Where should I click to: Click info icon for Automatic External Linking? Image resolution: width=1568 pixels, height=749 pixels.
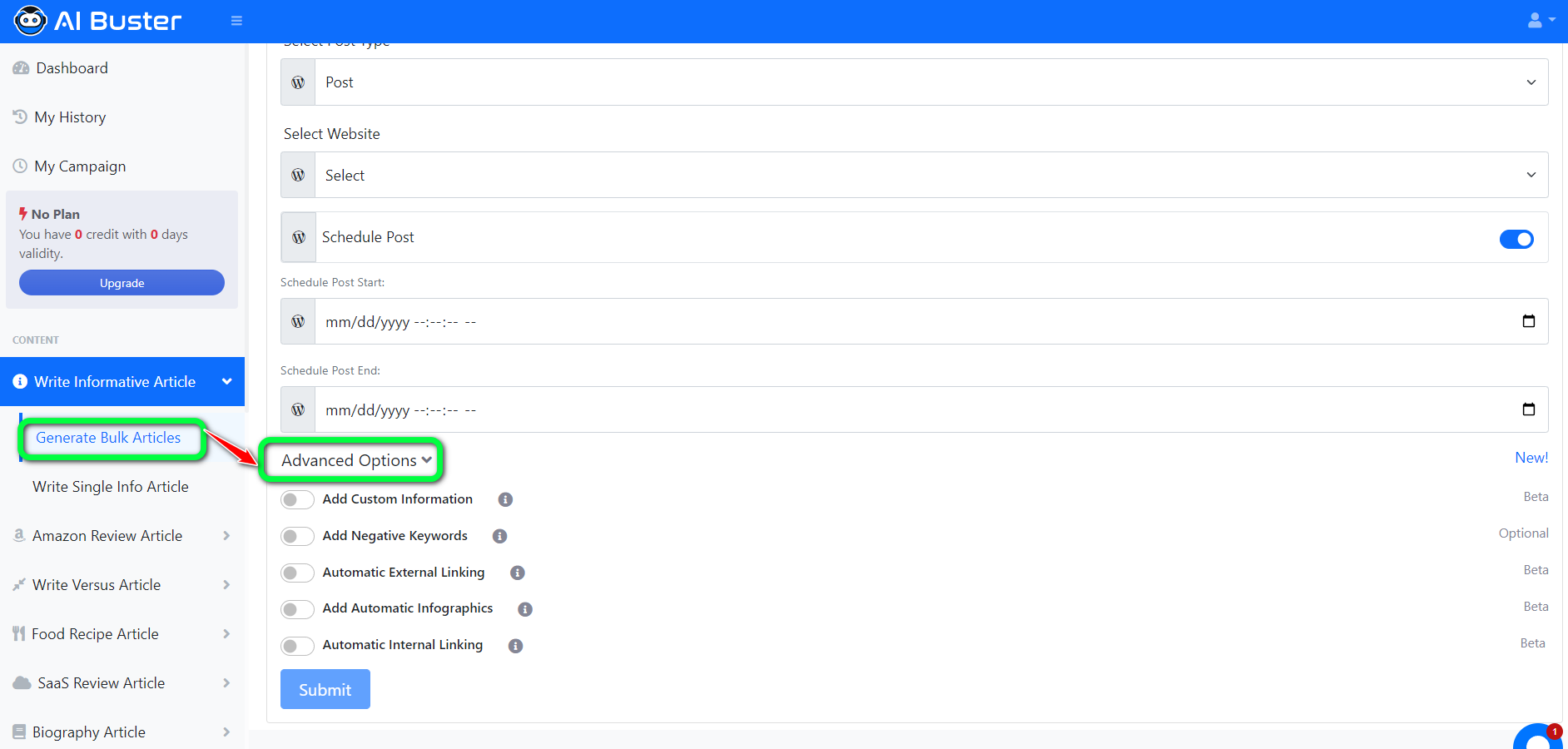[x=518, y=573]
